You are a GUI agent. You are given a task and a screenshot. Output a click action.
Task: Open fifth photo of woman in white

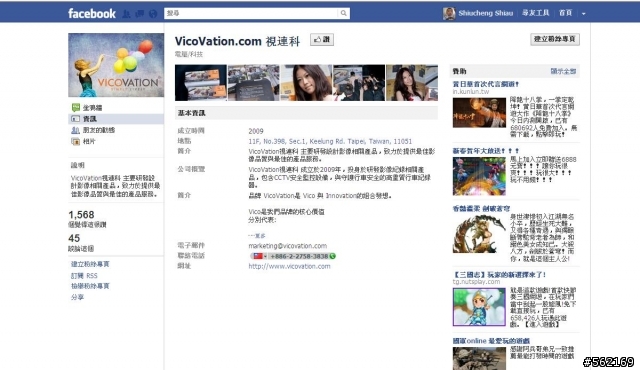412,83
